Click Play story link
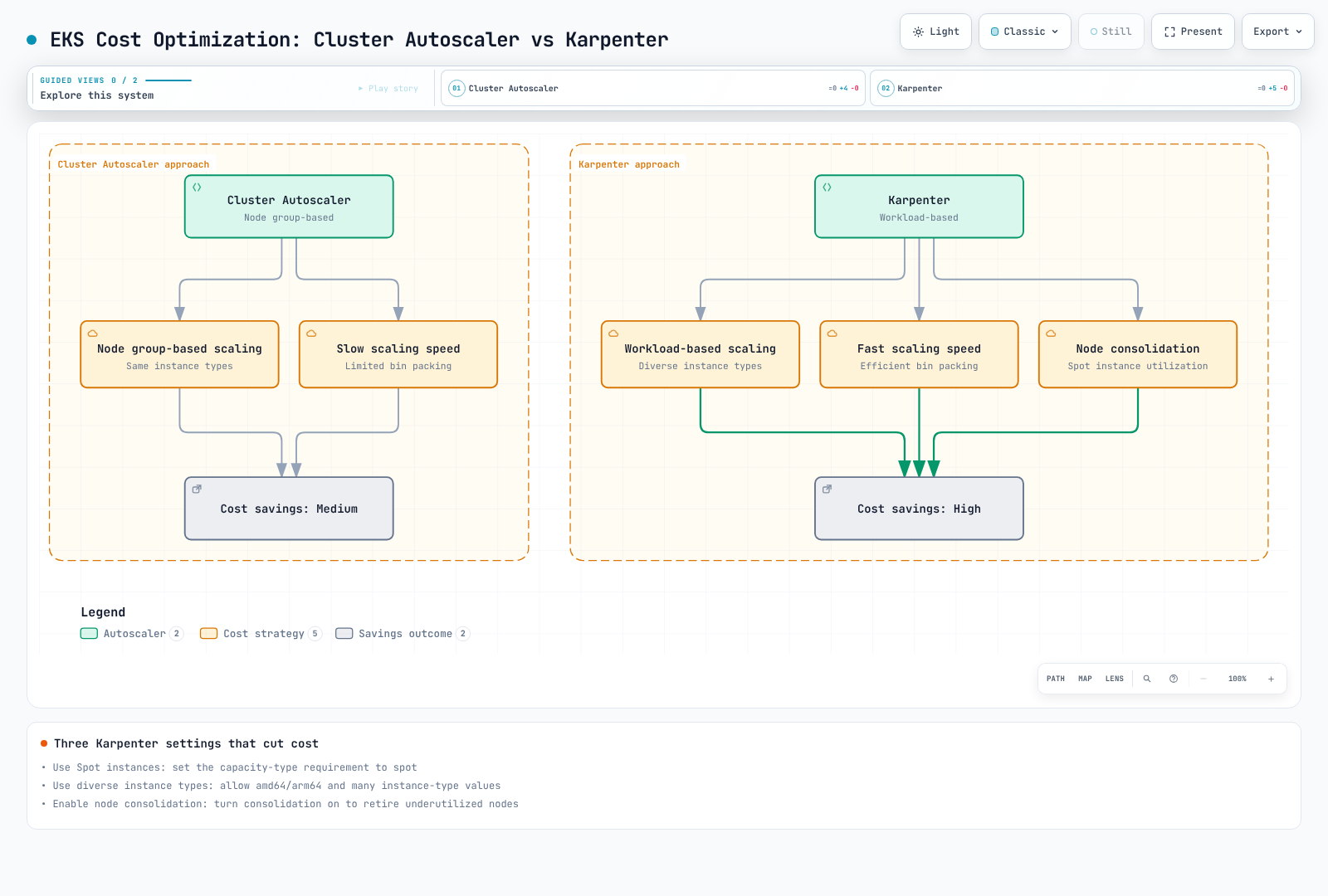 (x=388, y=88)
